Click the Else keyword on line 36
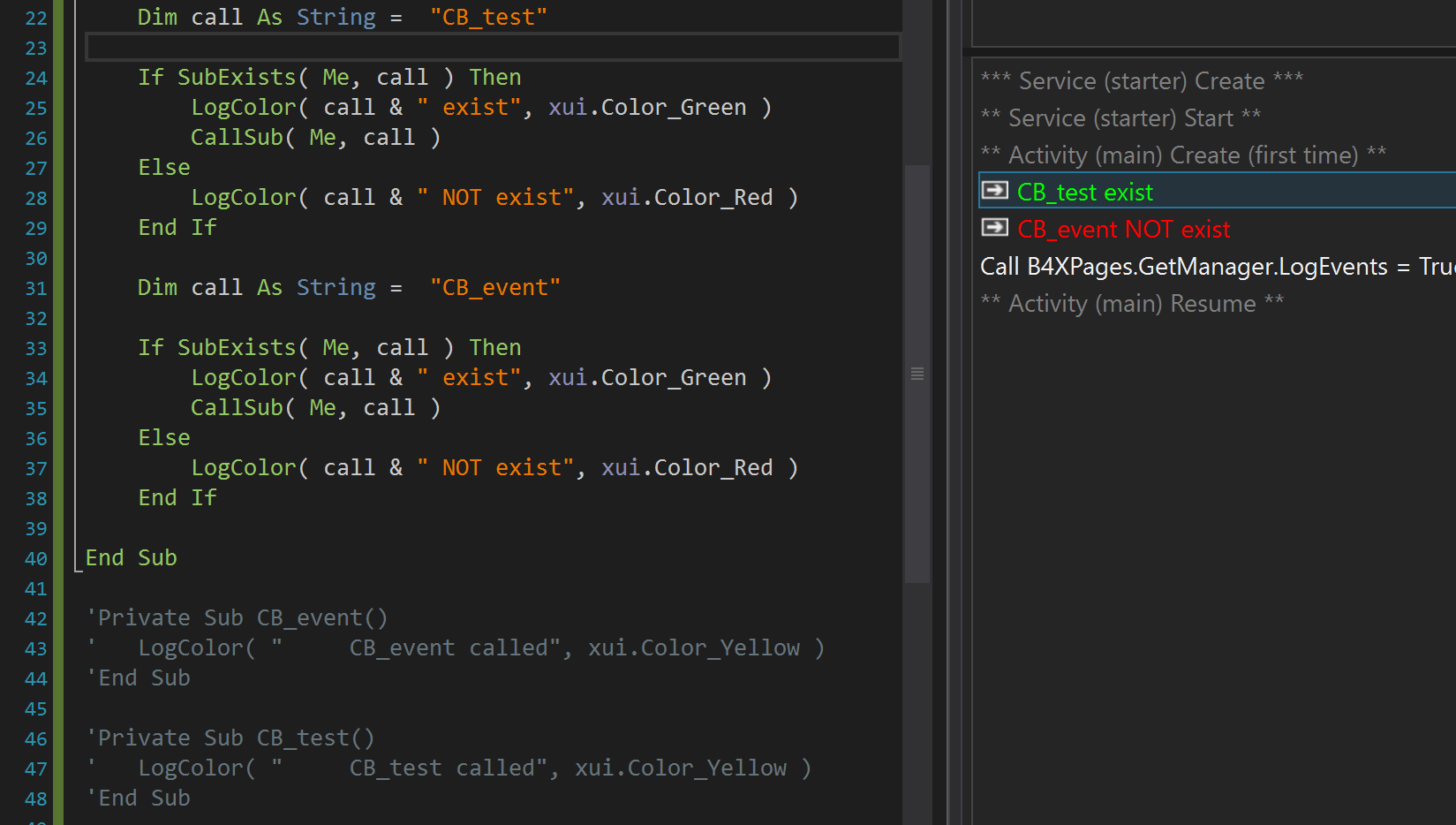The image size is (1456, 825). coord(164,437)
